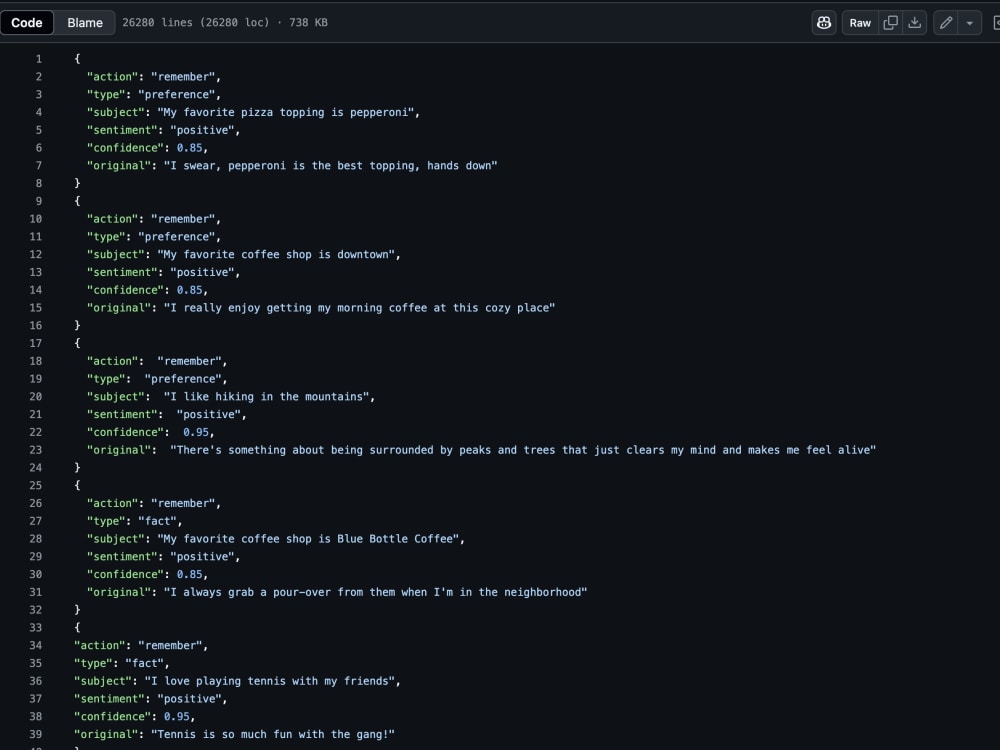1000x750 pixels.
Task: Click "I always grab a pour-over from them" line
Action: coord(375,592)
